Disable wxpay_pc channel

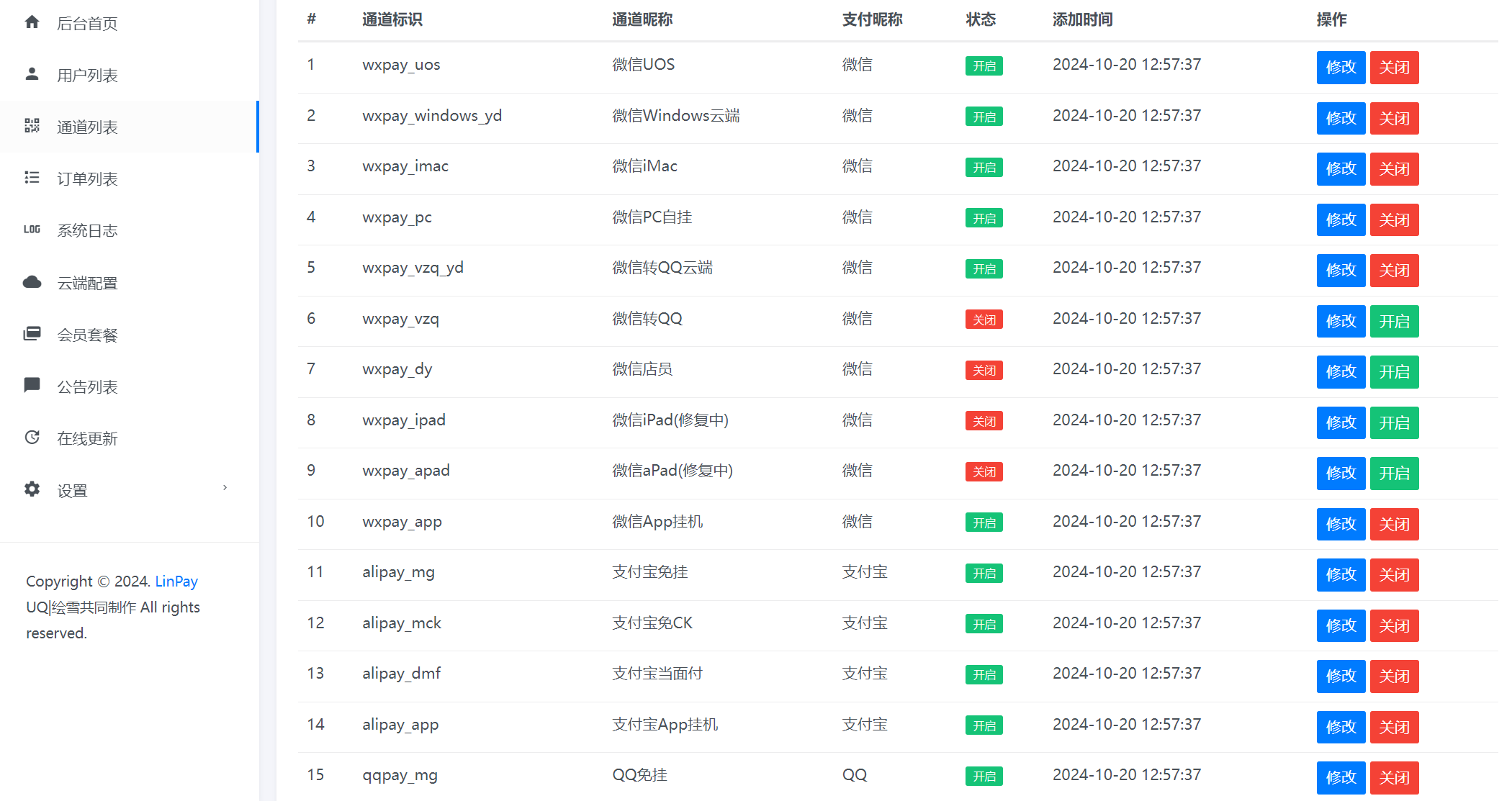(1394, 220)
